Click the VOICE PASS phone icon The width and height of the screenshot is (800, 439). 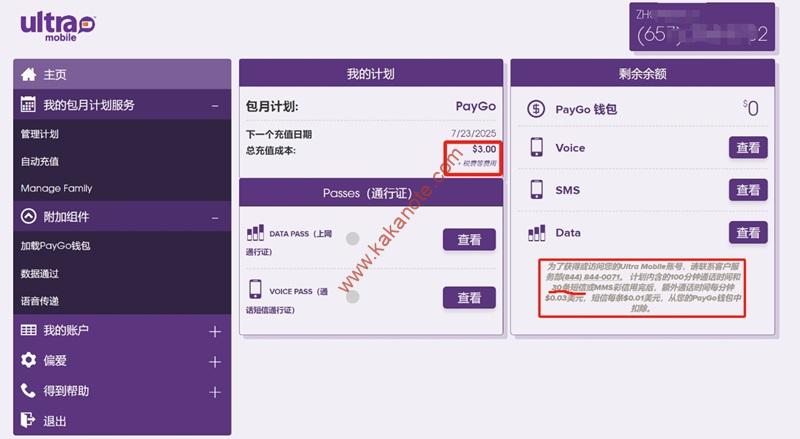tap(255, 289)
